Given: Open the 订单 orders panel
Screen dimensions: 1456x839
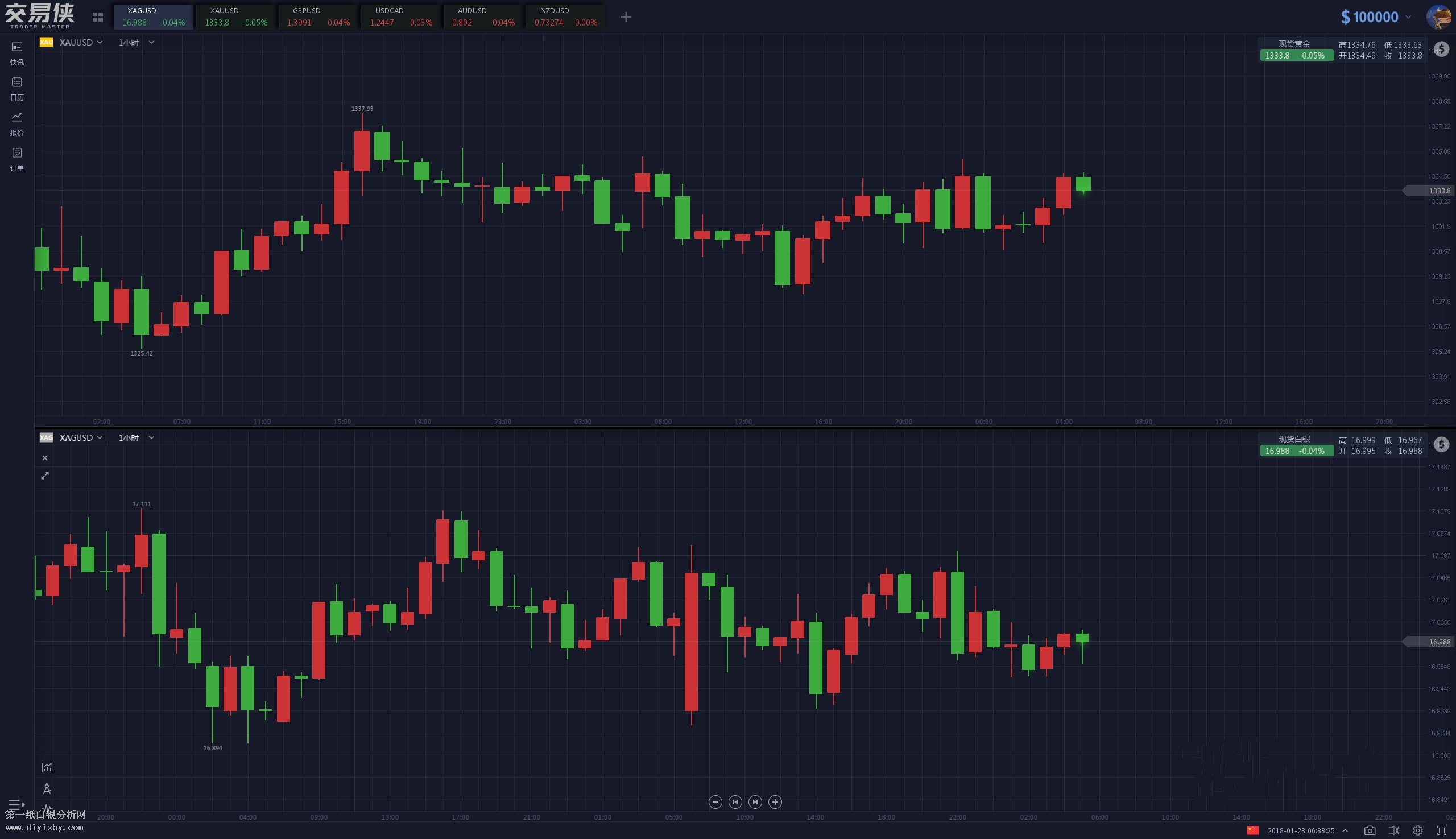Looking at the screenshot, I should [16, 158].
